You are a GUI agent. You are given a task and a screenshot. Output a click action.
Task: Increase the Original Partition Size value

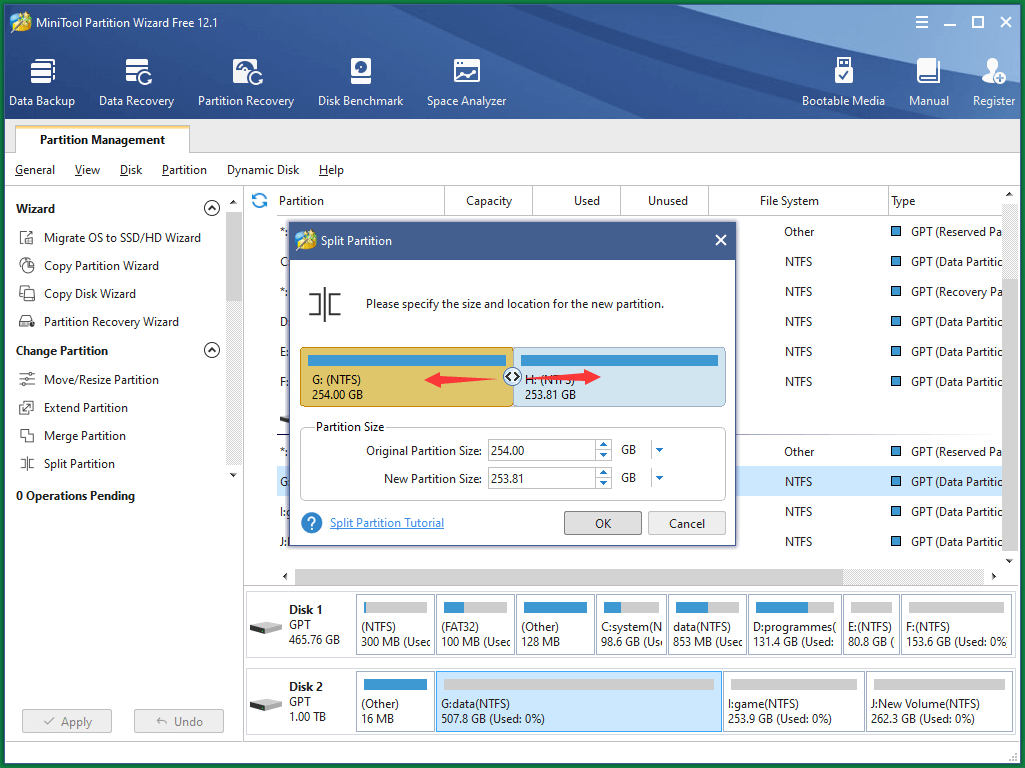pyautogui.click(x=603, y=445)
